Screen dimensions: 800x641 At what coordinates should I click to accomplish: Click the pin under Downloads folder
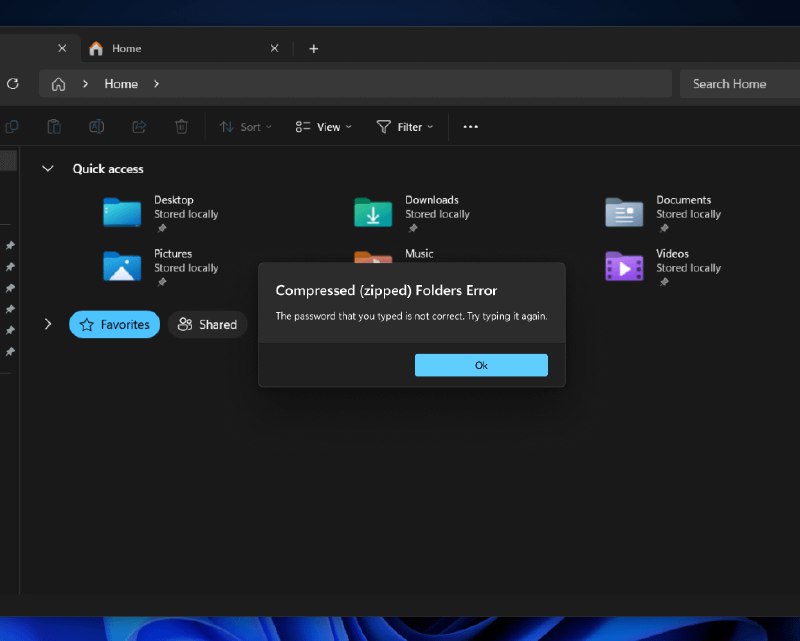413,228
